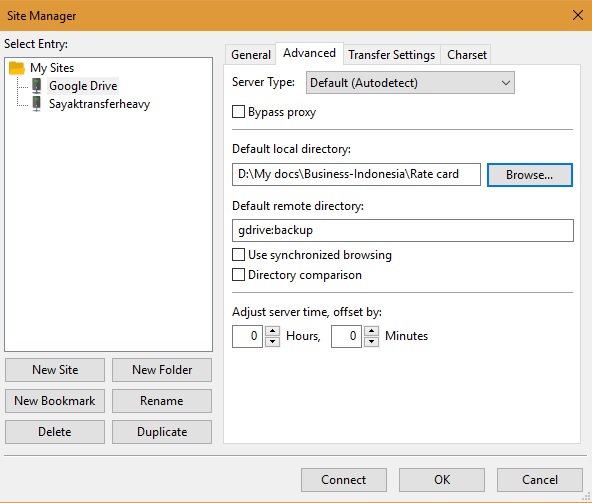
Task: Close the Site Manager dialog
Action: pyautogui.click(x=578, y=15)
